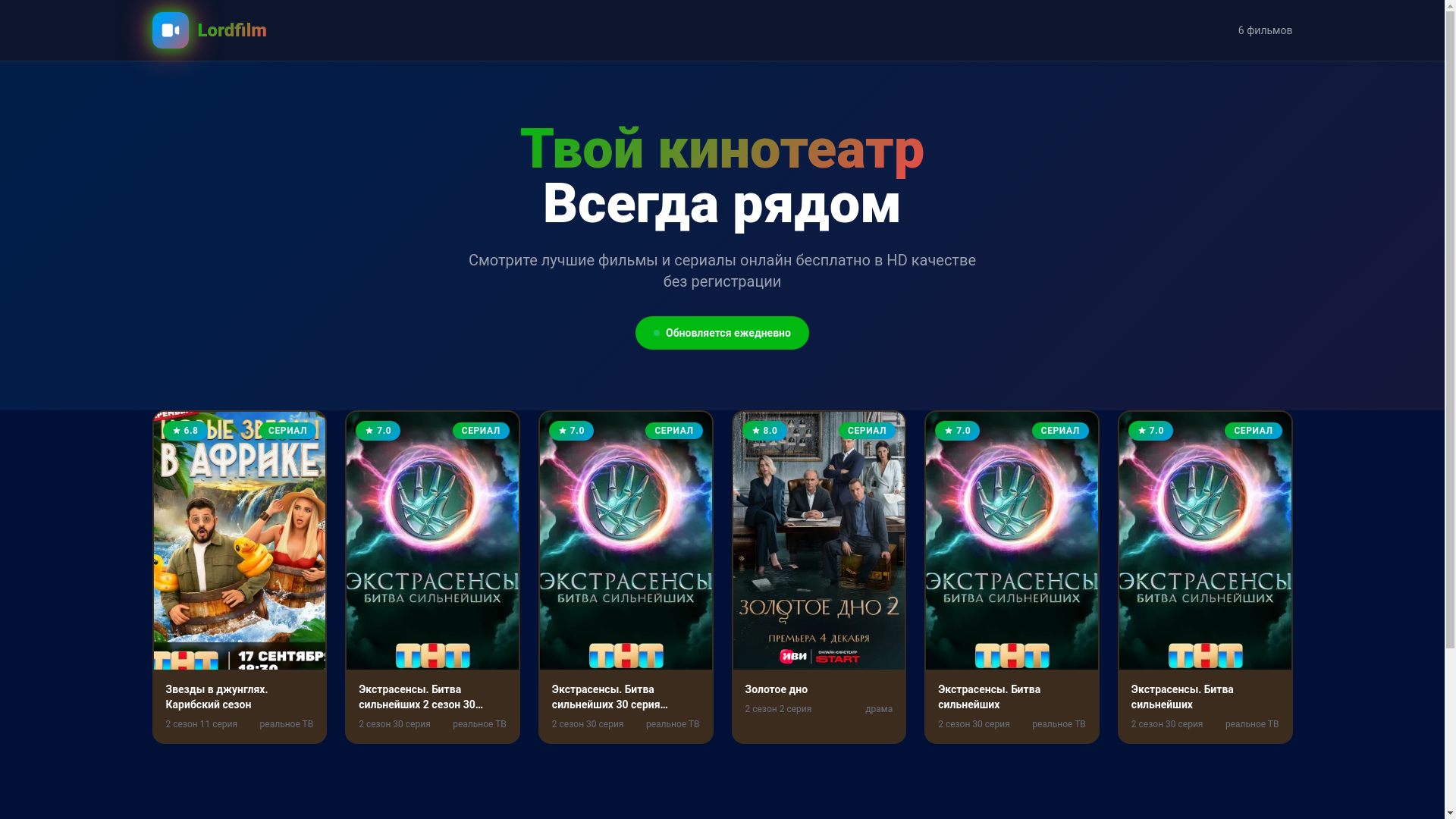The height and width of the screenshot is (819, 1456).
Task: Click the СЕРИАЛ tag on the fifth card
Action: coord(1060,431)
